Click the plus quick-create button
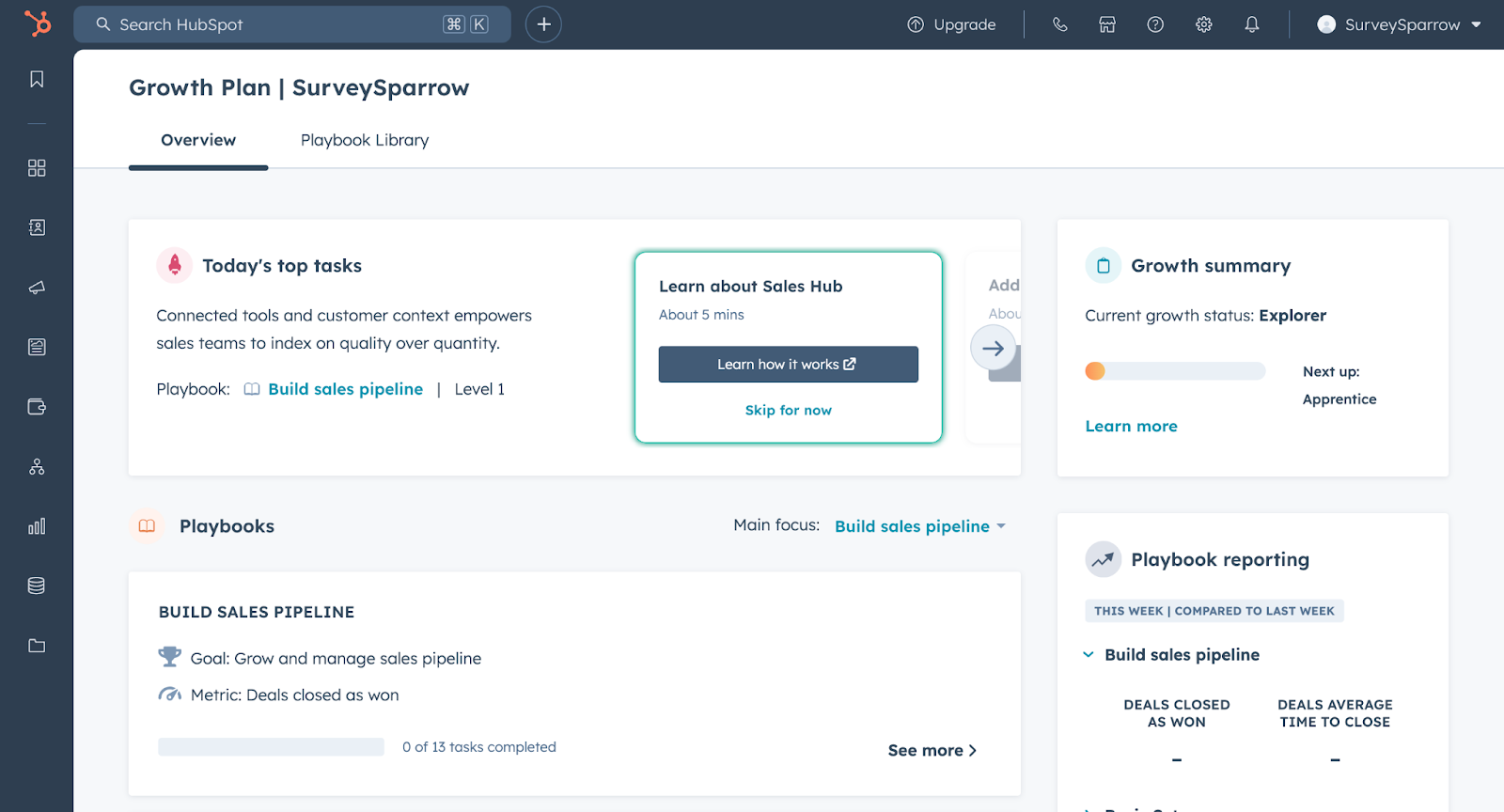Screen dimensions: 1504x812 pos(543,24)
